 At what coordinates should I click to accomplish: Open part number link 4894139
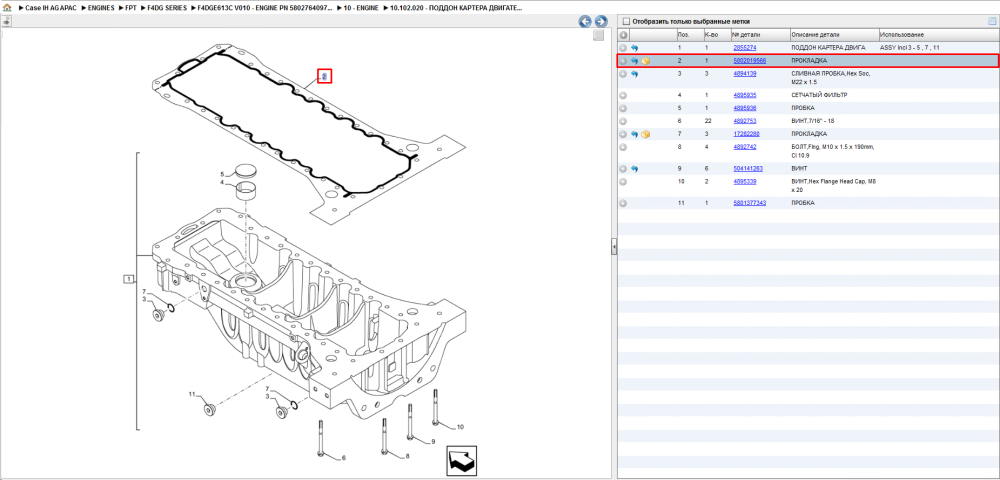point(745,74)
